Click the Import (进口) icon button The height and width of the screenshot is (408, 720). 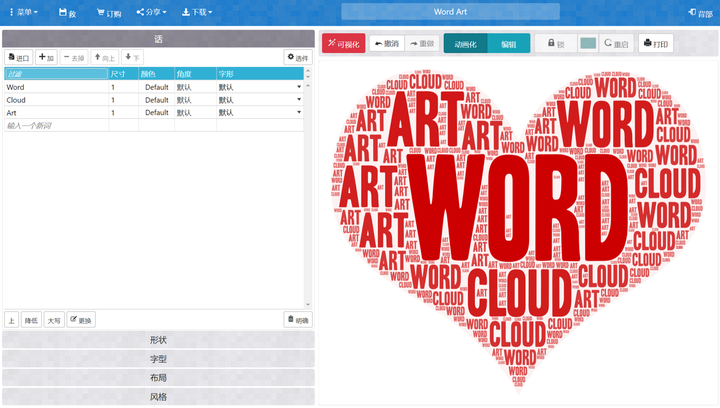point(19,57)
